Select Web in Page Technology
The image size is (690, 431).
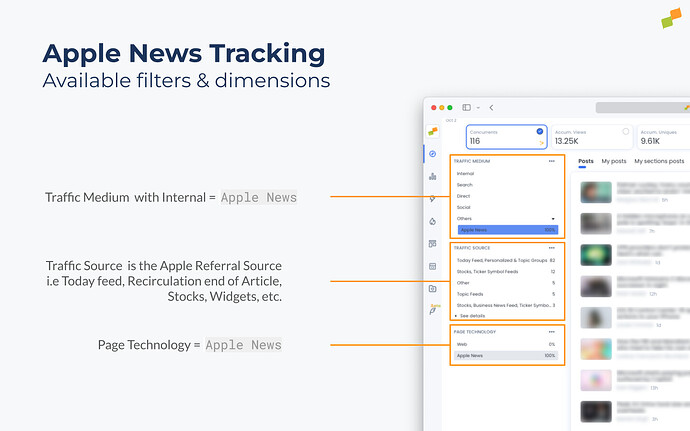point(506,344)
